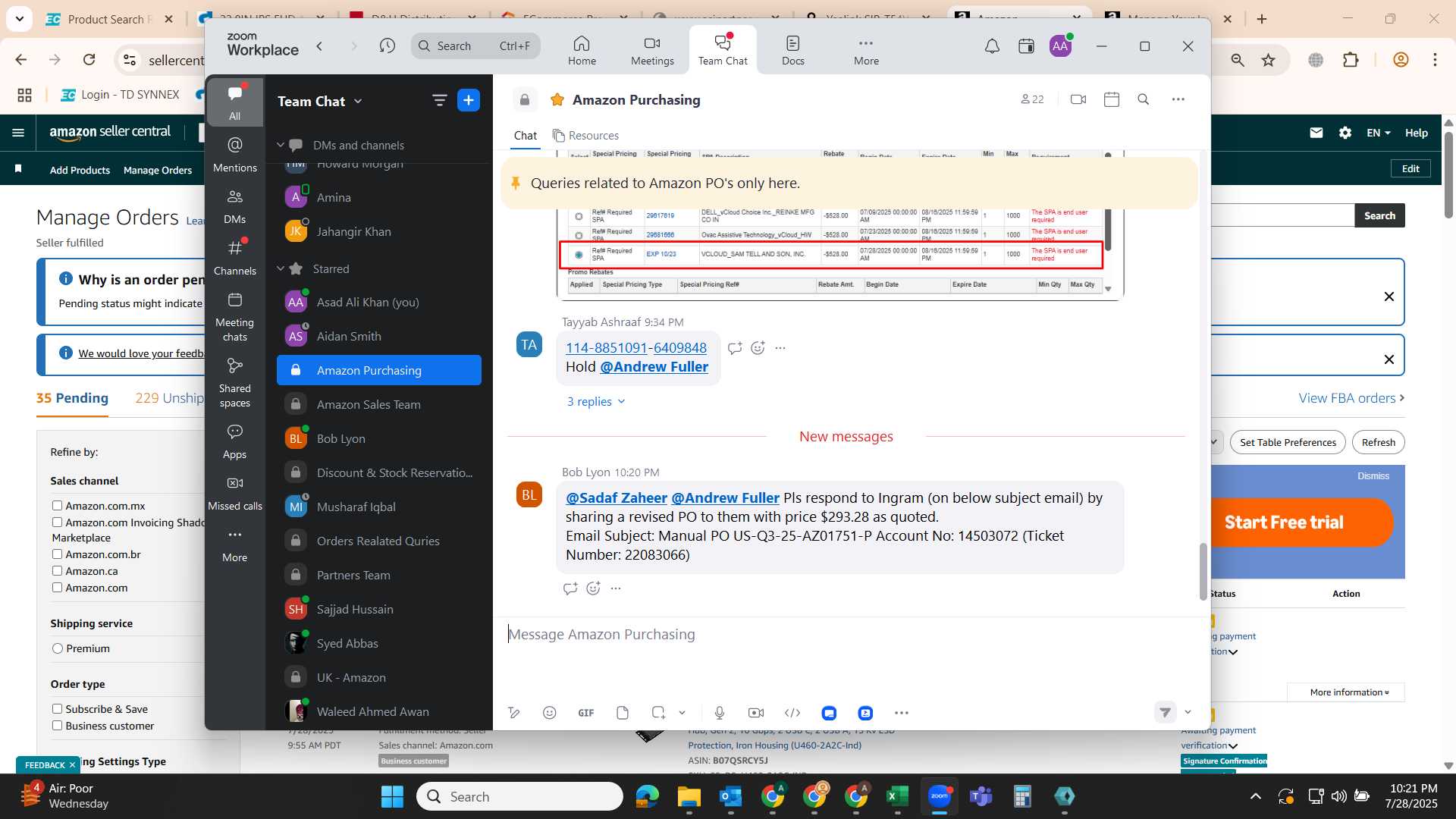This screenshot has height=819, width=1456.
Task: Open the Resources tab in the channel
Action: tap(585, 135)
